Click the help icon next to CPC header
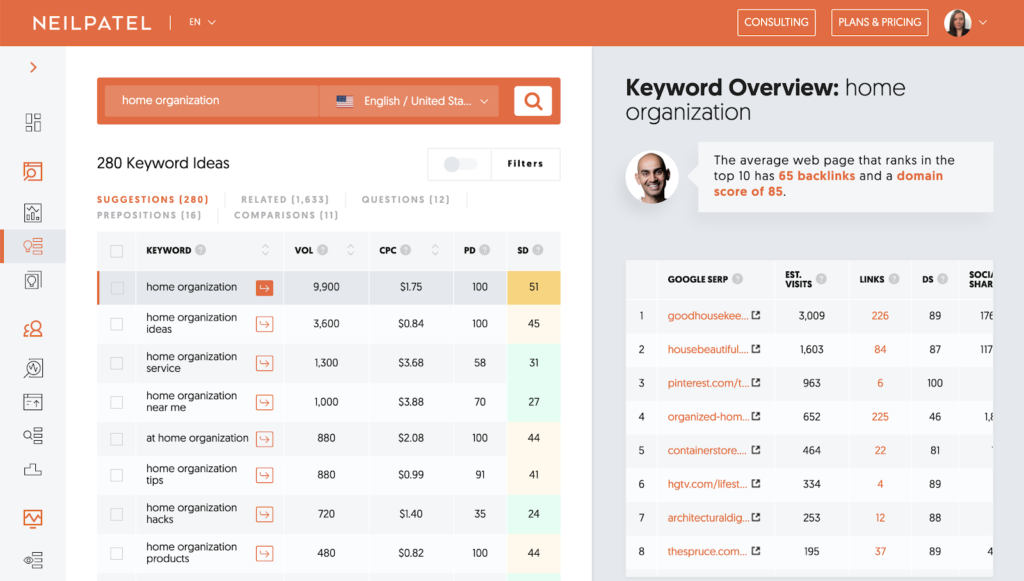This screenshot has width=1024, height=581. pyautogui.click(x=406, y=250)
